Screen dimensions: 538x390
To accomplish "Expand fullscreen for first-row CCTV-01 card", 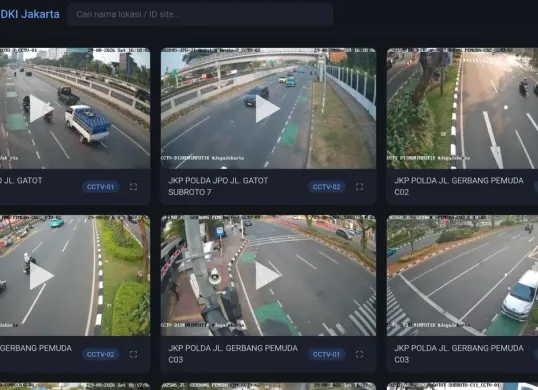I will coord(133,187).
